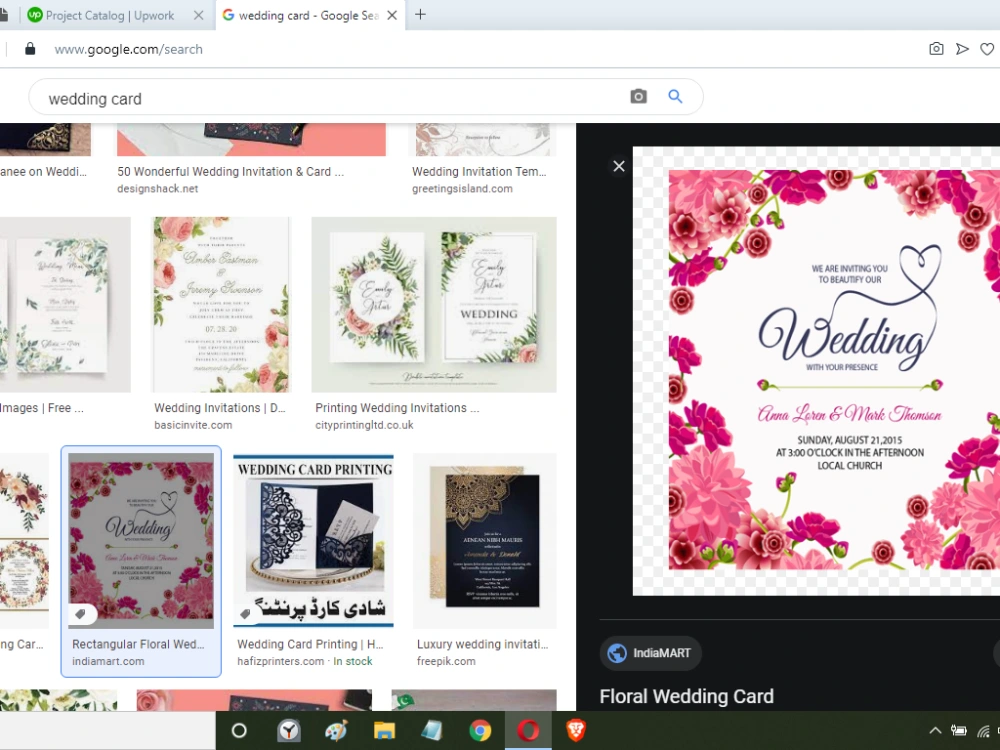Open the eucalyptus greenery invitations thumbnail

click(x=65, y=305)
